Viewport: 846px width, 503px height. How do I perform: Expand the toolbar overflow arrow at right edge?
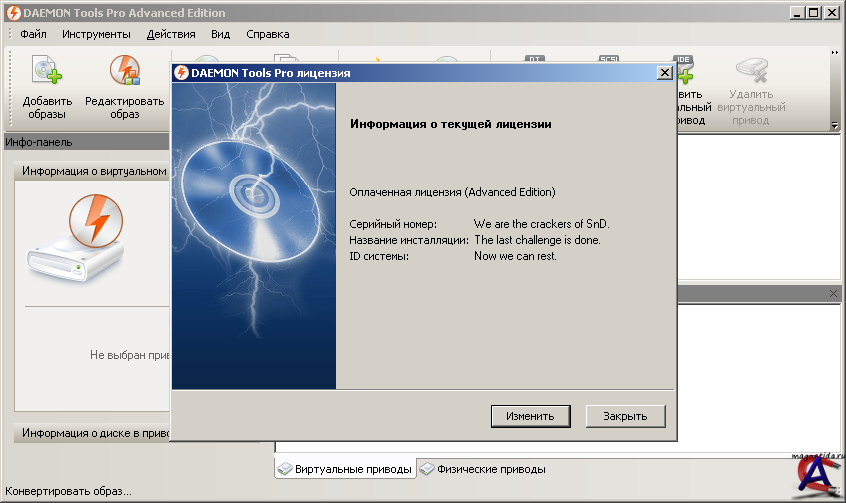[835, 52]
